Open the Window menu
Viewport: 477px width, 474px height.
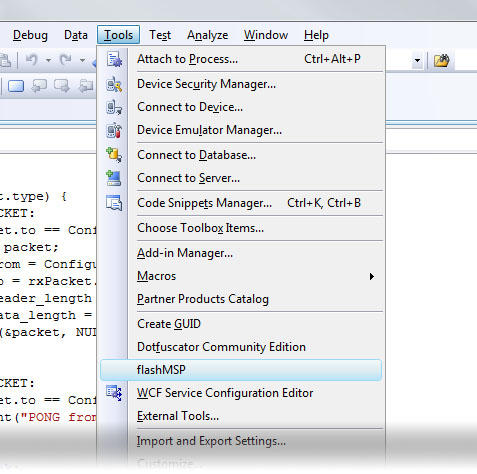coord(266,35)
